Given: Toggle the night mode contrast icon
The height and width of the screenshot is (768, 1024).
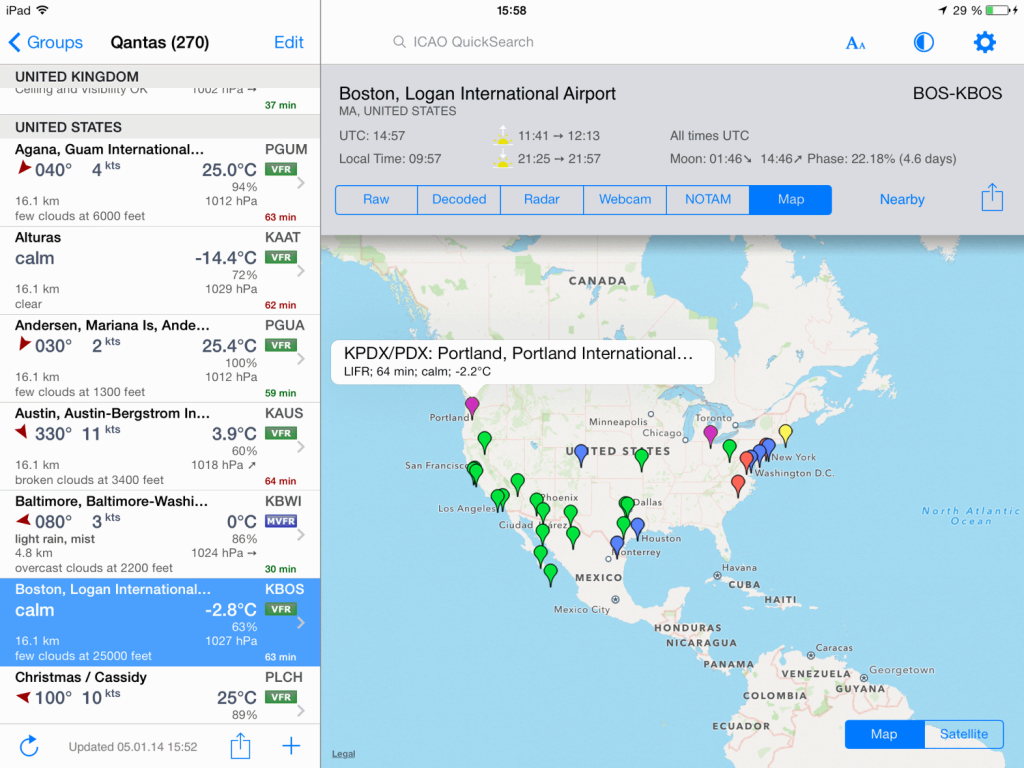Looking at the screenshot, I should point(923,42).
